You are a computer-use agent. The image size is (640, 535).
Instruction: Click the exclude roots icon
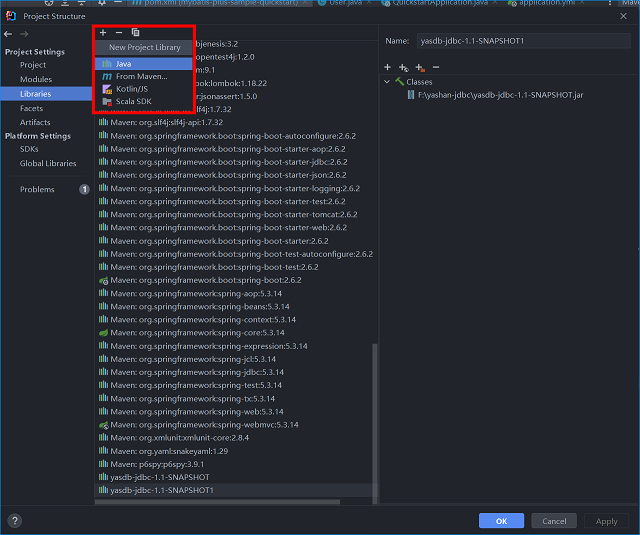click(419, 67)
